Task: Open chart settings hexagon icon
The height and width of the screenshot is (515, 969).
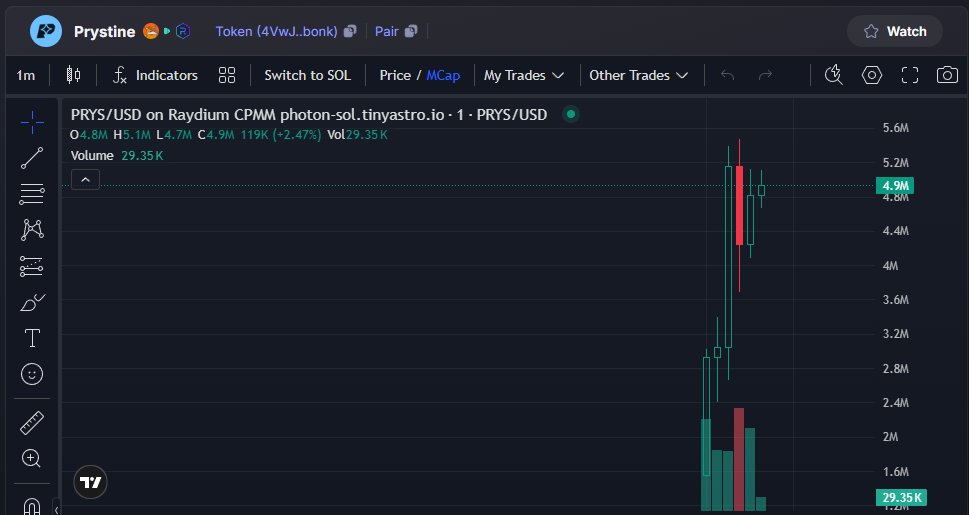Action: point(871,75)
